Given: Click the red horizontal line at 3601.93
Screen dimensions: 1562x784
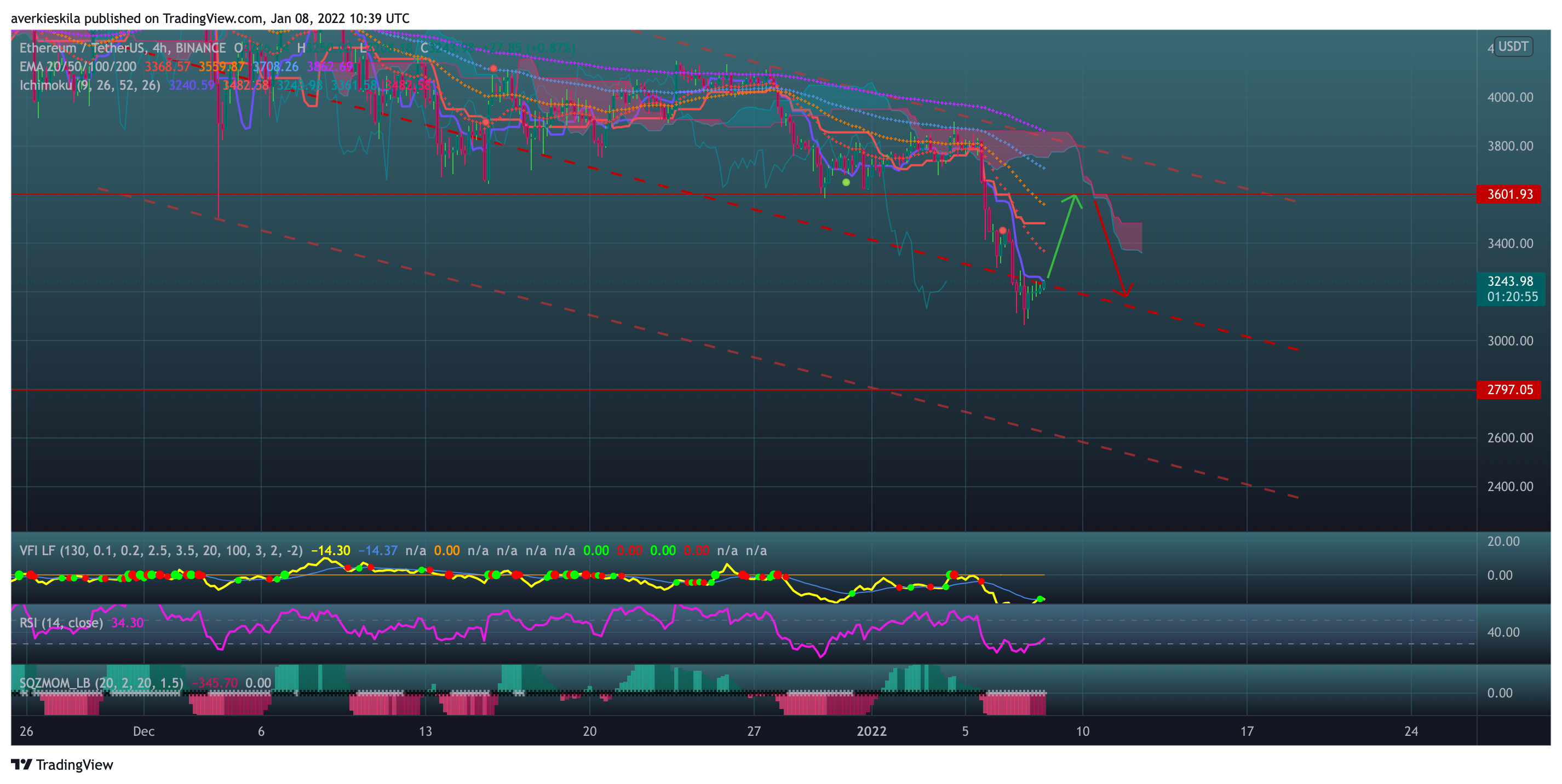Looking at the screenshot, I should point(743,195).
